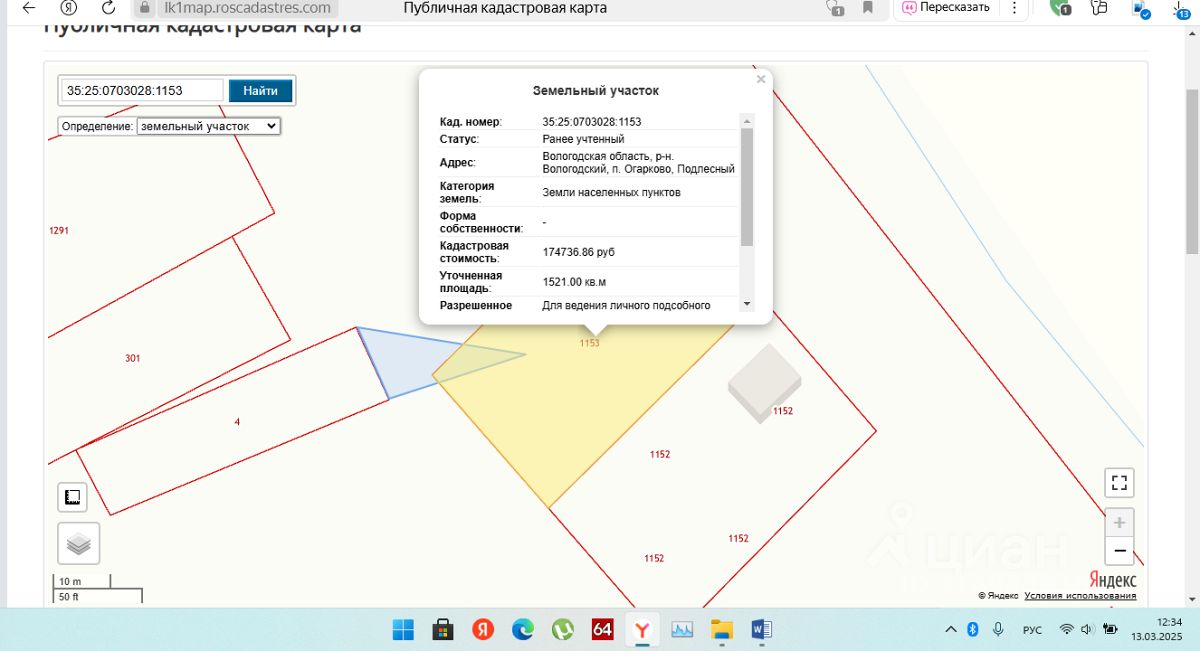Click the Пересказать button in address bar

[x=946, y=7]
